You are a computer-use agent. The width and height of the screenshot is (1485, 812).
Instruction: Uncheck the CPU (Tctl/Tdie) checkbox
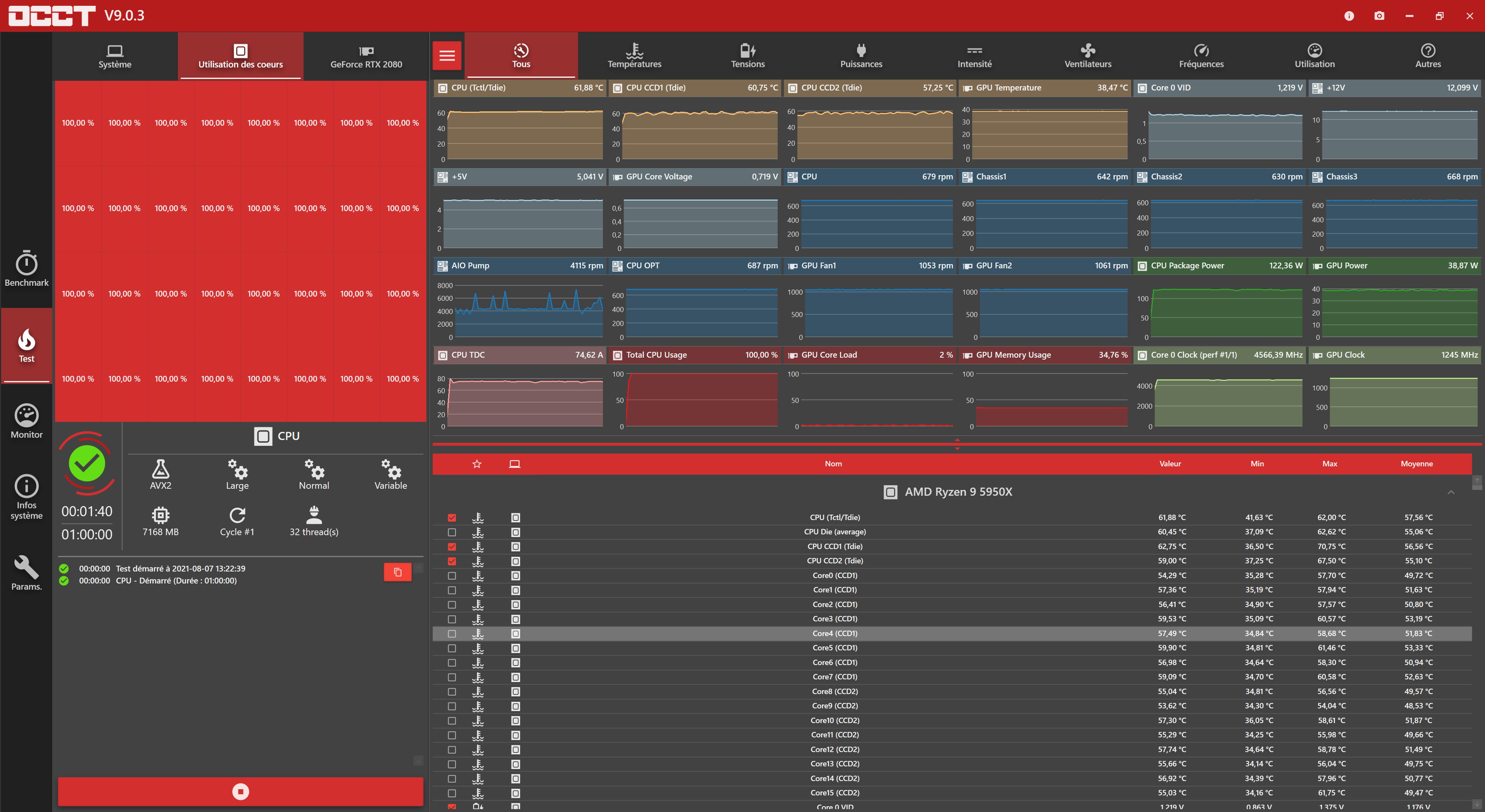click(452, 517)
